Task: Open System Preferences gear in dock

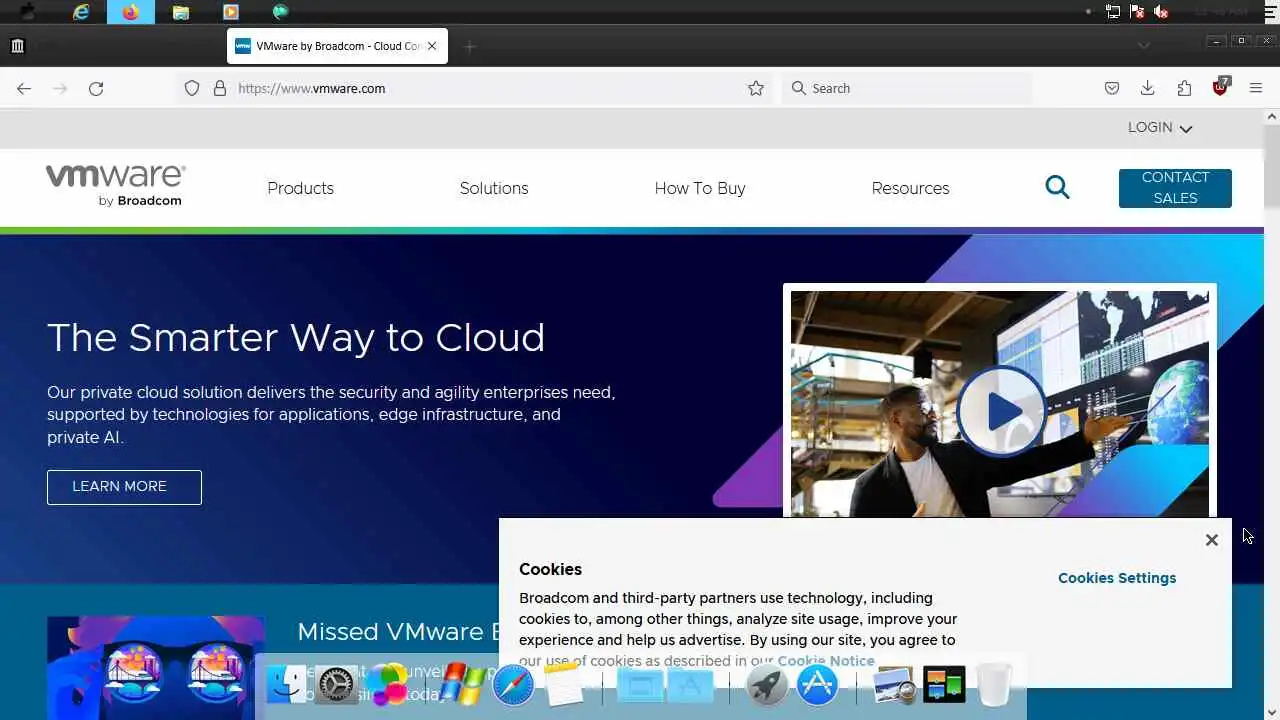Action: pyautogui.click(x=336, y=685)
